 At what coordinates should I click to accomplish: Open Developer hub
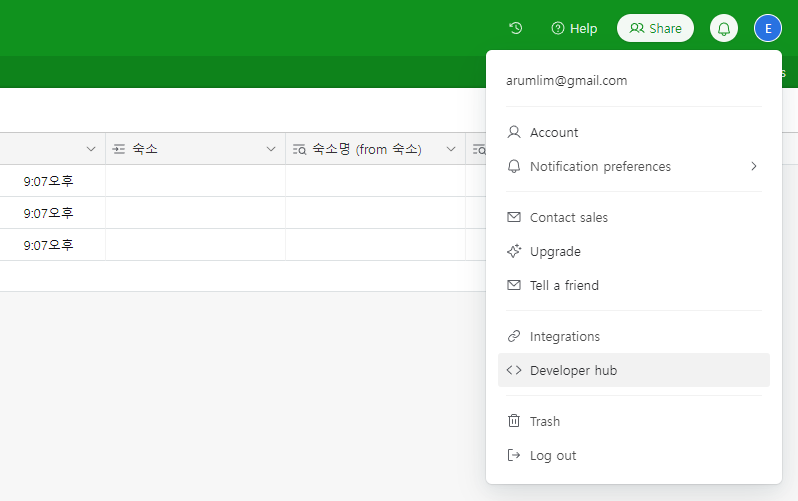click(634, 370)
